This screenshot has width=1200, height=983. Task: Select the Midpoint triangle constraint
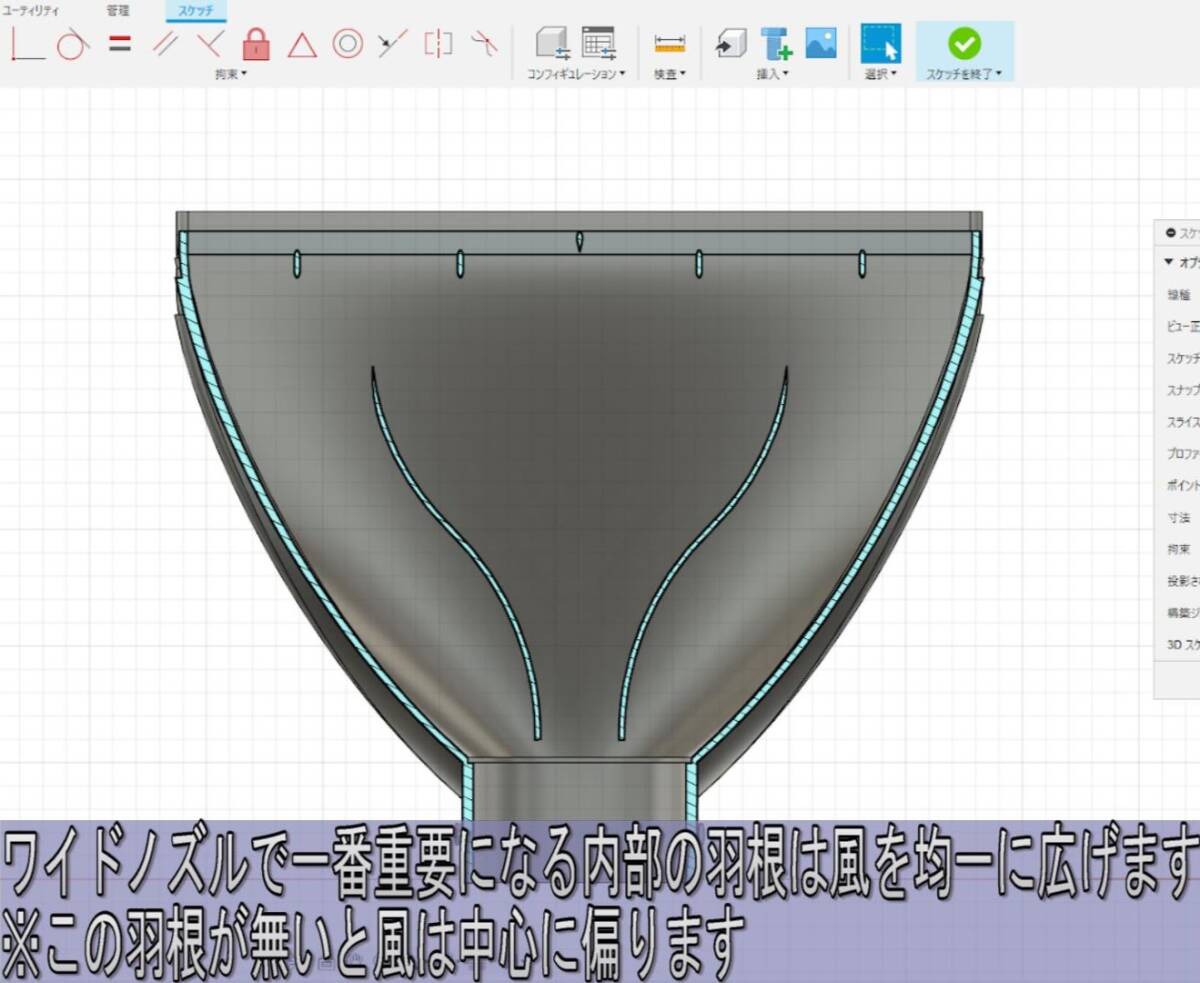pyautogui.click(x=302, y=44)
